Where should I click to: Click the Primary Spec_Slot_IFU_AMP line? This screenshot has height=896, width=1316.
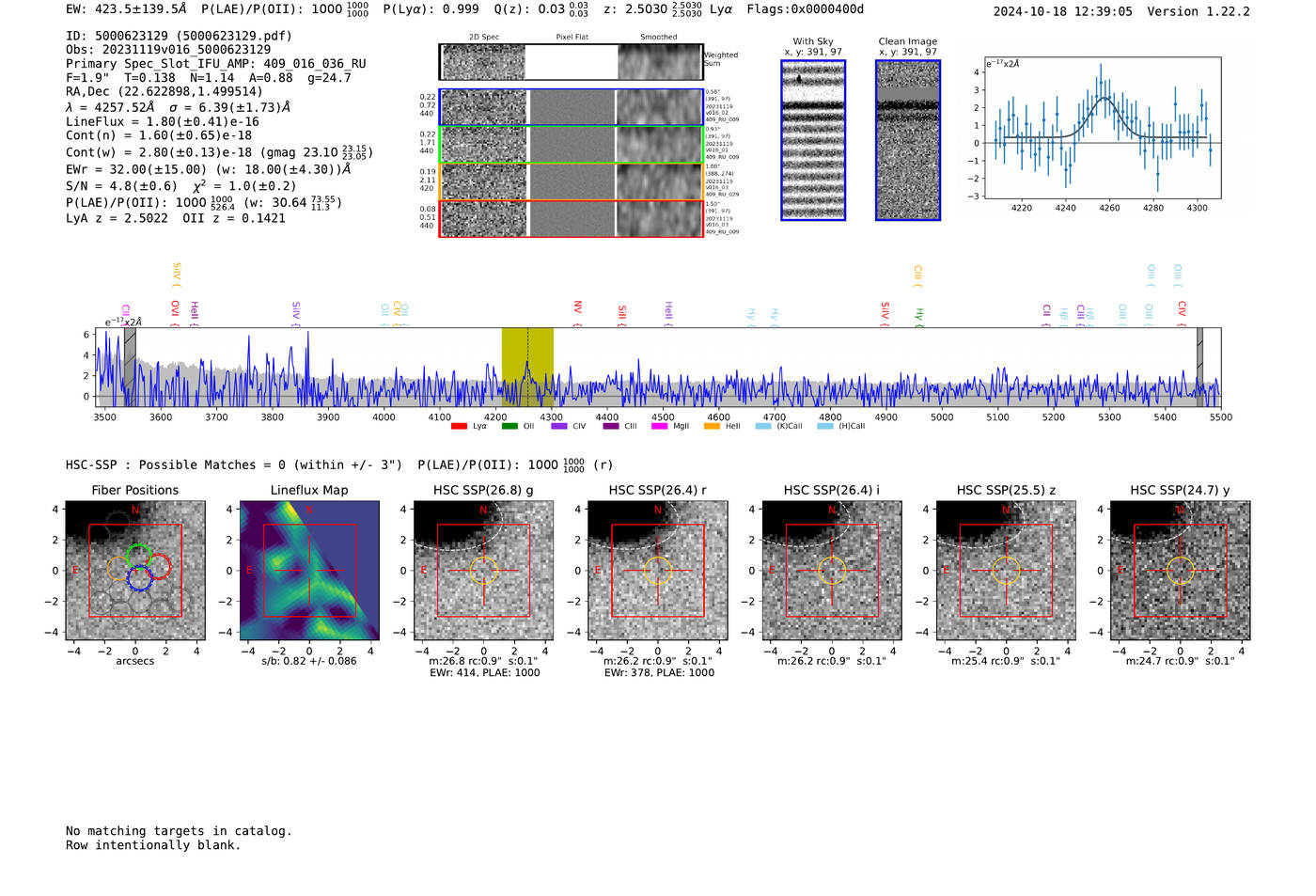pos(216,63)
